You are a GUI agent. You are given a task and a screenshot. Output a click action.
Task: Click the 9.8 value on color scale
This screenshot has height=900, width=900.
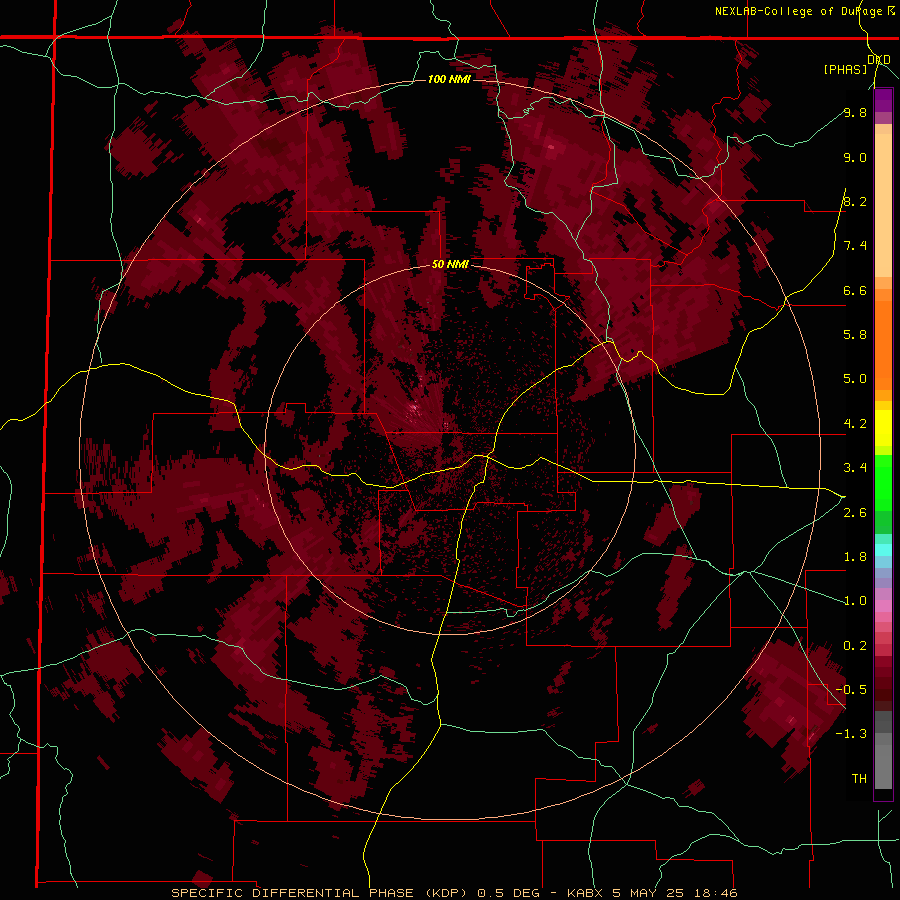(855, 112)
